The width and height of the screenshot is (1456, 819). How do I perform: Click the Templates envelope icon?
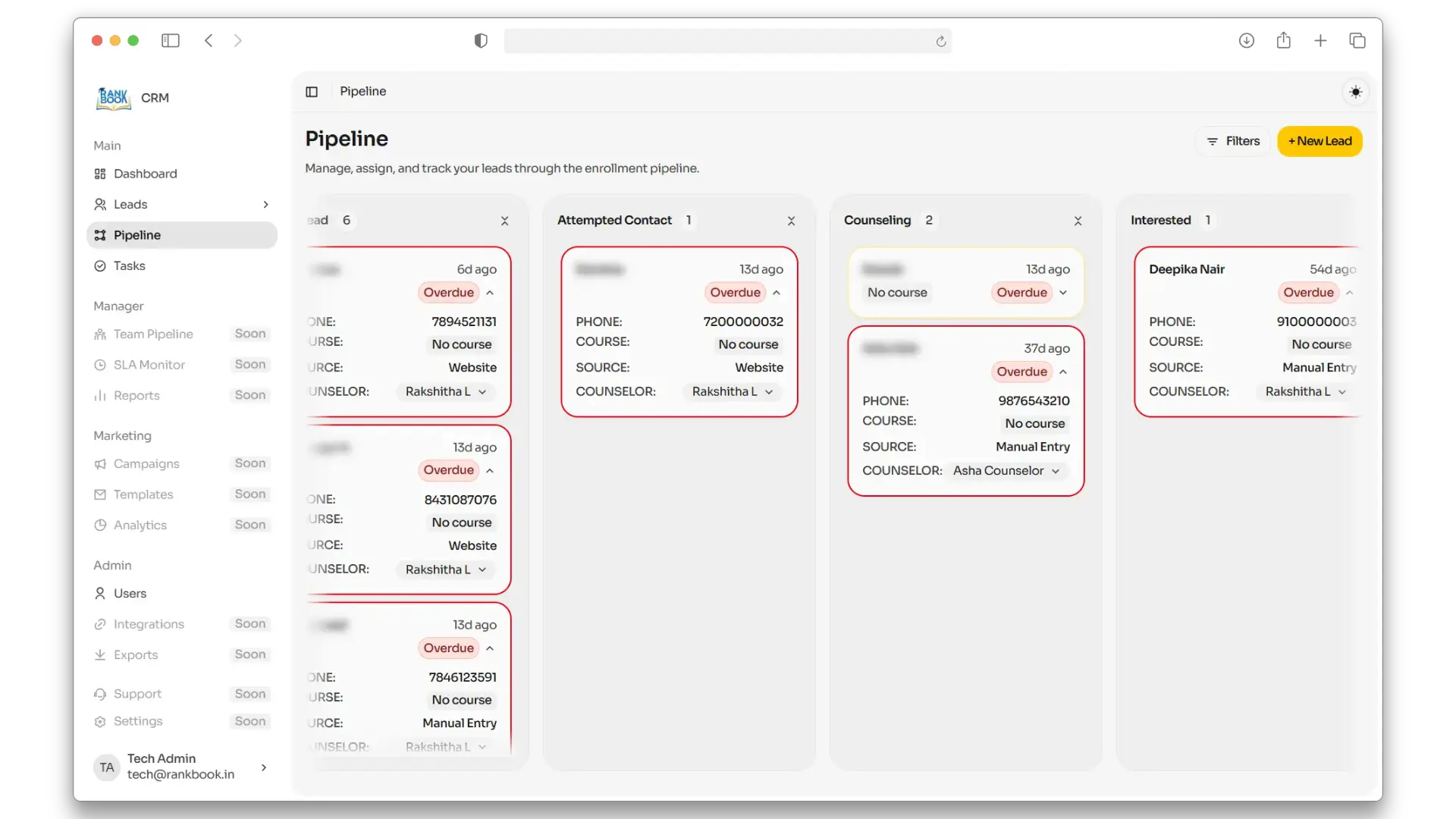point(100,494)
